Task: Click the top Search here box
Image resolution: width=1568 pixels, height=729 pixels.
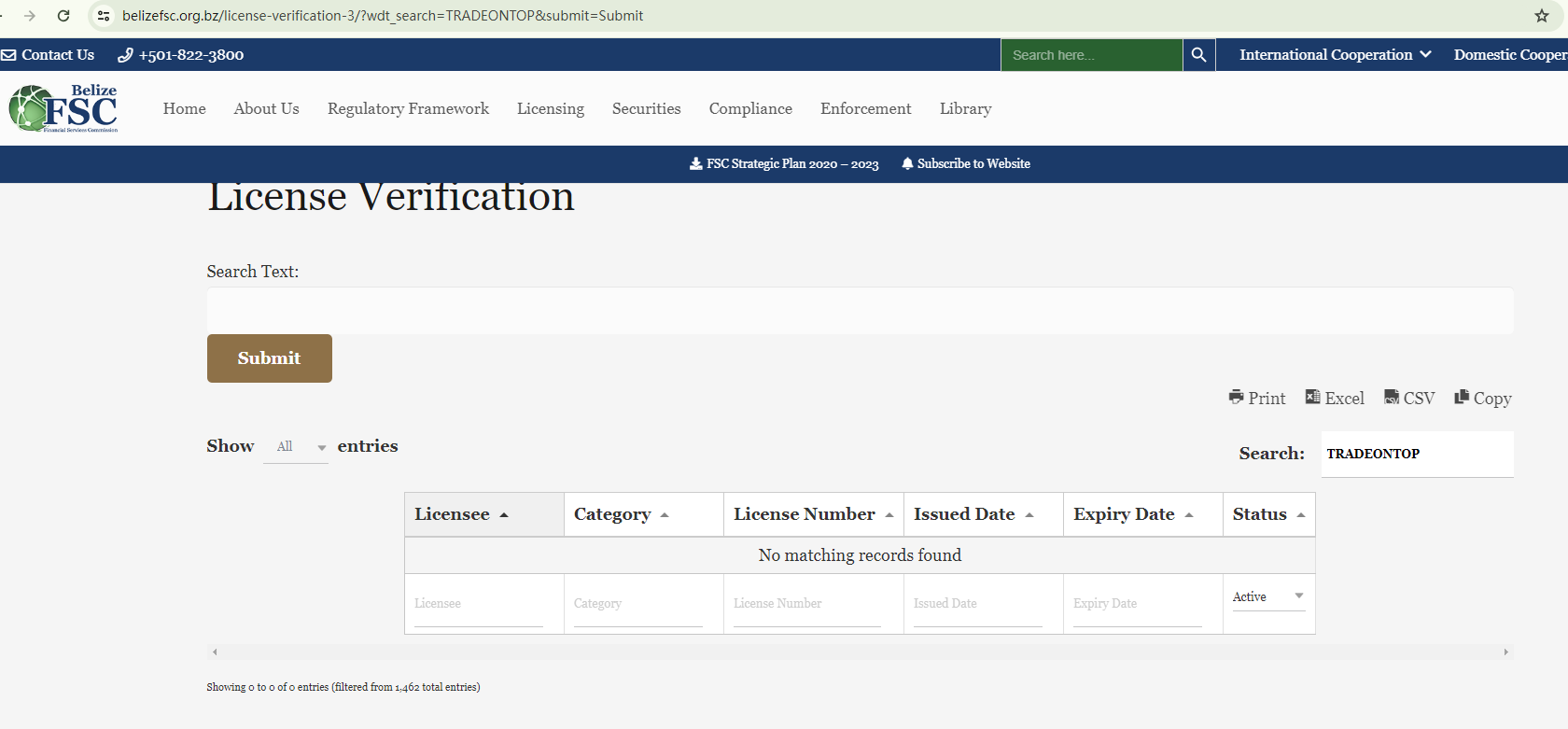Action: [x=1091, y=55]
